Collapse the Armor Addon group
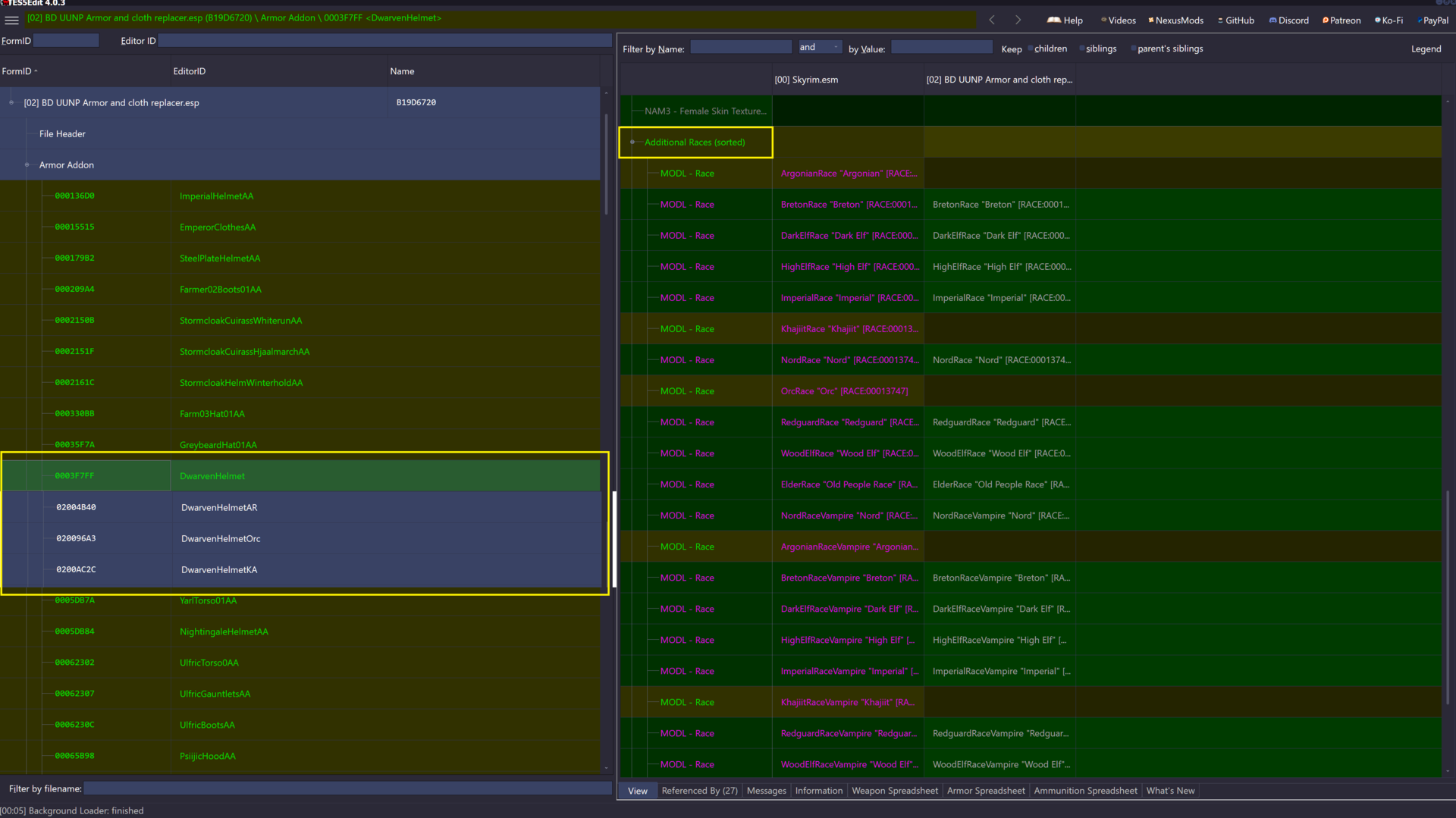This screenshot has height=818, width=1456. pyautogui.click(x=27, y=165)
